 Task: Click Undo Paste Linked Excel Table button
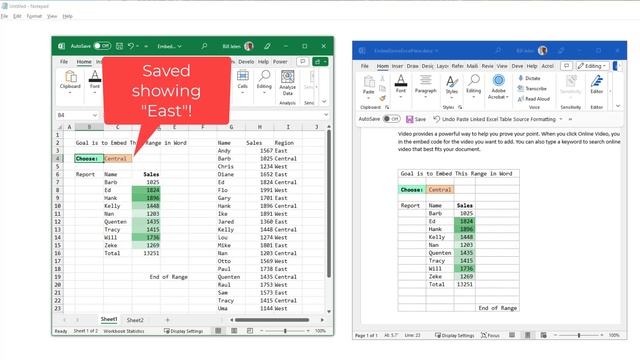point(495,119)
